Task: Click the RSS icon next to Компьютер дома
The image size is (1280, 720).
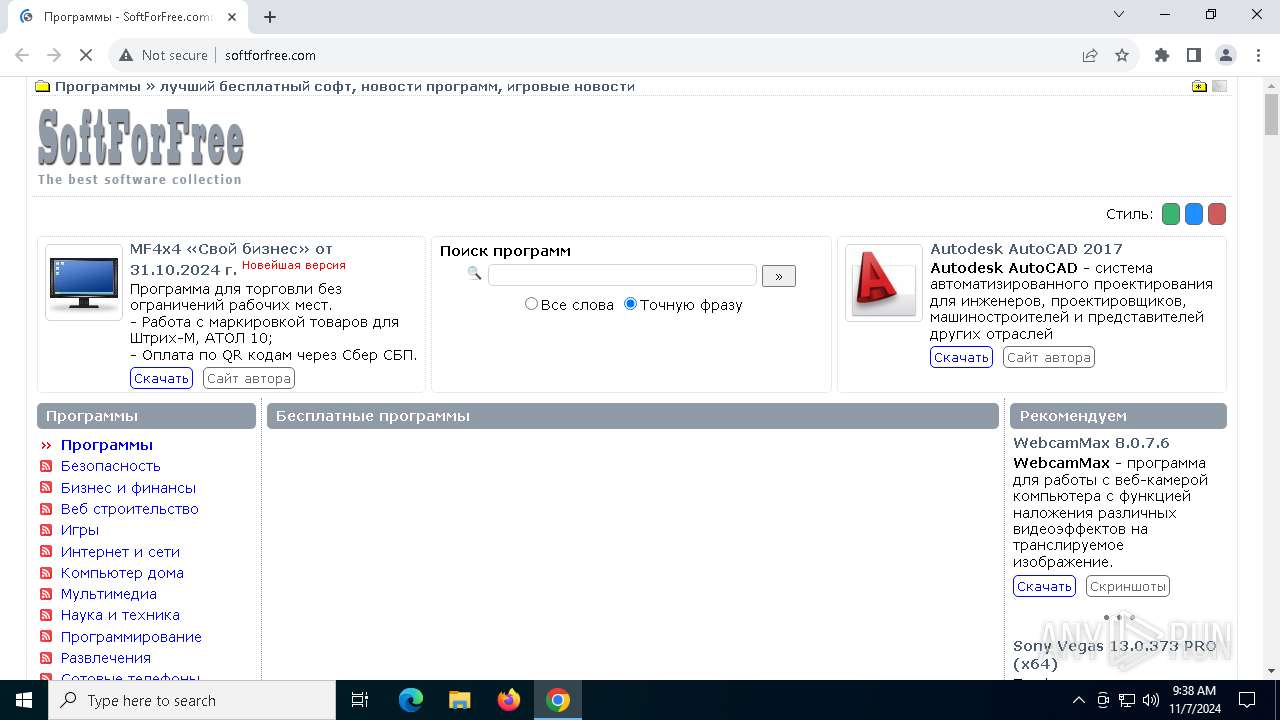Action: click(x=46, y=572)
